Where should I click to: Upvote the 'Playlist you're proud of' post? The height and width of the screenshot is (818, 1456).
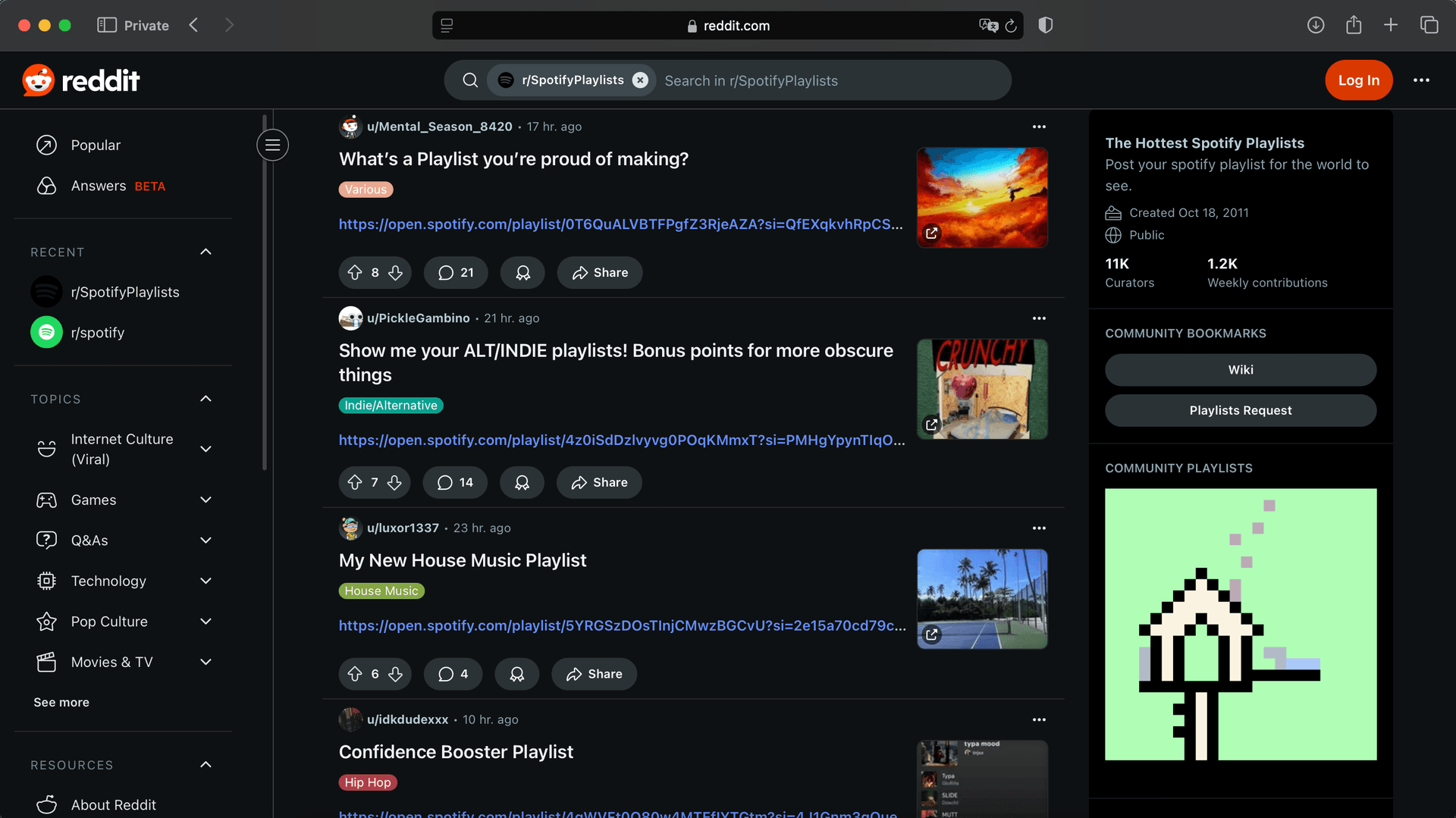(x=355, y=273)
